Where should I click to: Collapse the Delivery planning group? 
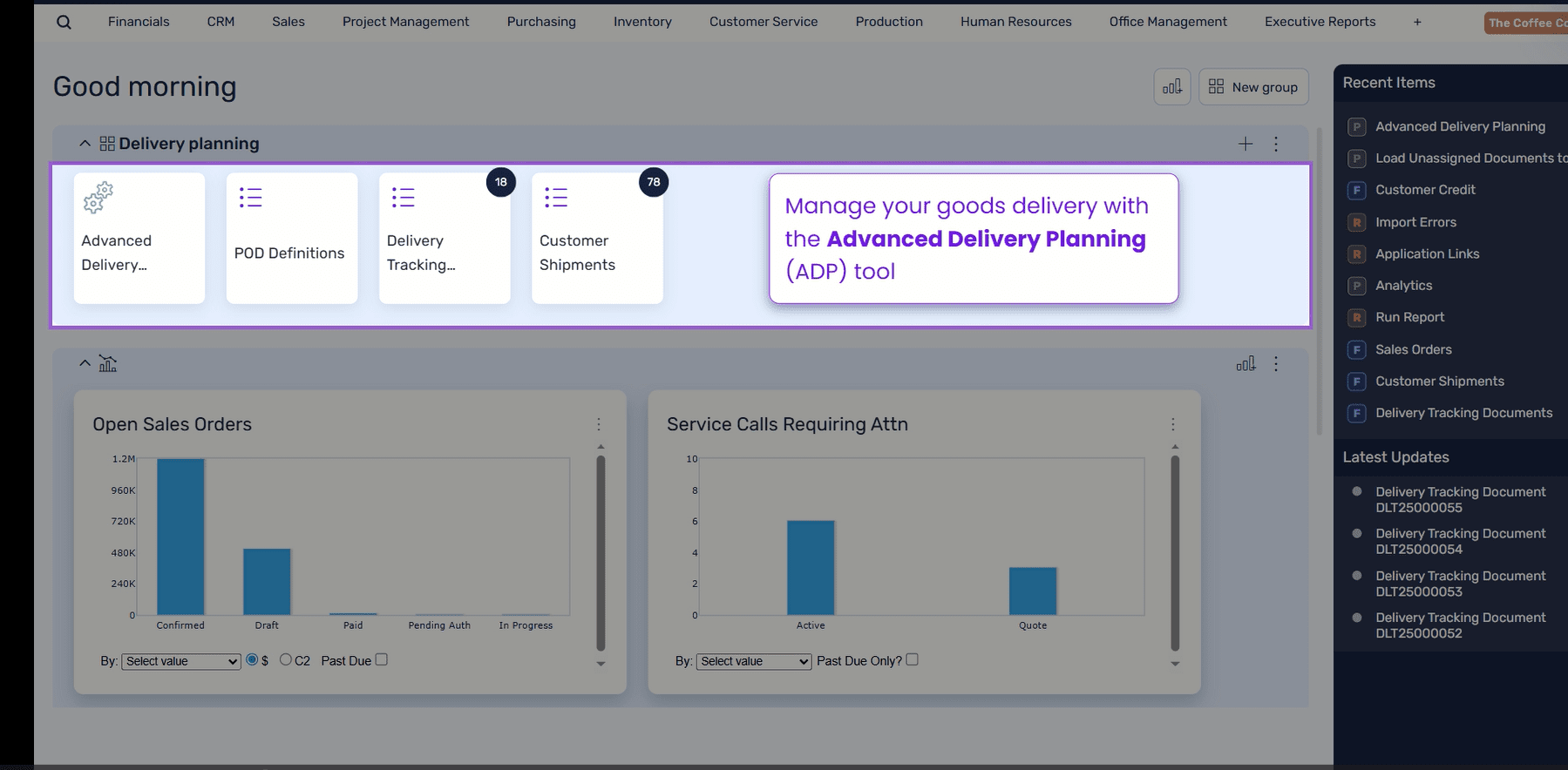tap(85, 144)
